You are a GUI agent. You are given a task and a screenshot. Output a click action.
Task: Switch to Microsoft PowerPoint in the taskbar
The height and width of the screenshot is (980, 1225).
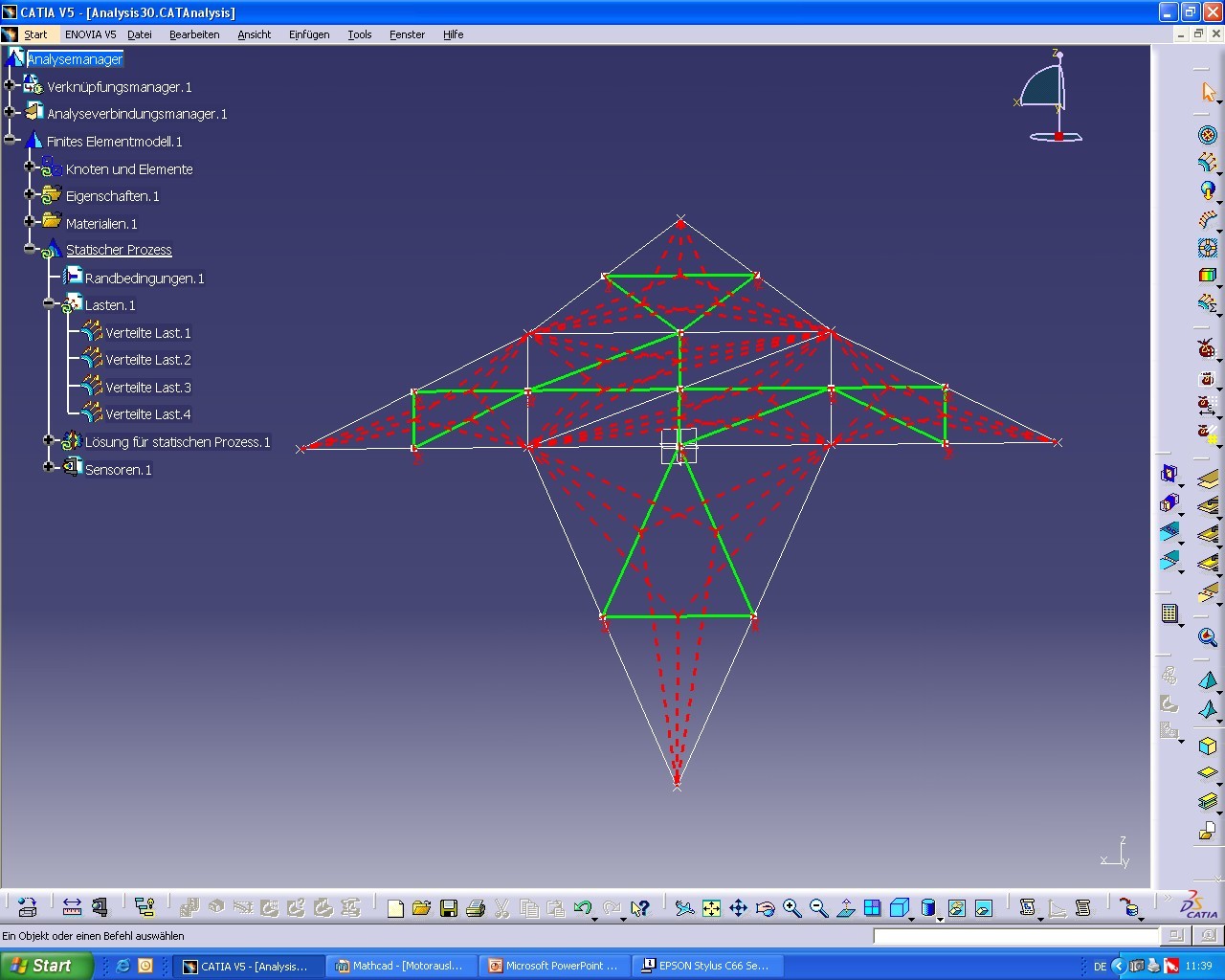[553, 966]
